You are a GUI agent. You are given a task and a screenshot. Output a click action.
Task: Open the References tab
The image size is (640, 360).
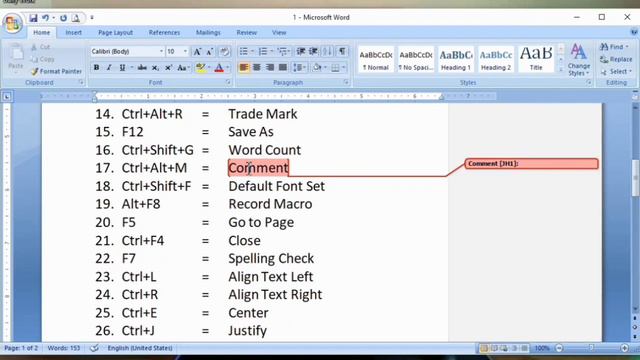(x=164, y=32)
